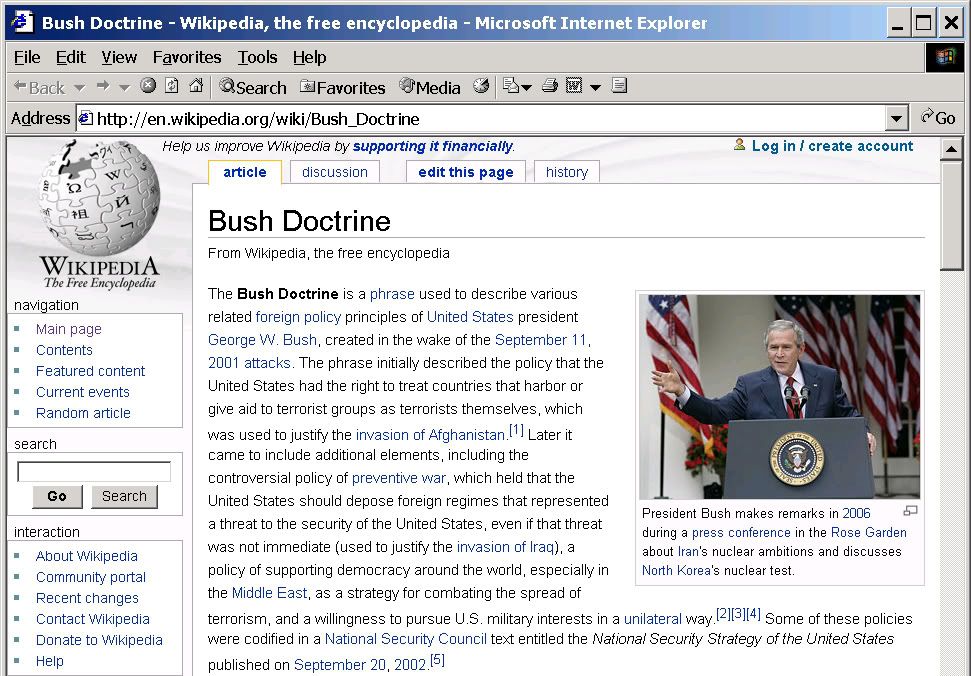Click the Windows flag throbber logo
This screenshot has height=676, width=971.
point(945,58)
